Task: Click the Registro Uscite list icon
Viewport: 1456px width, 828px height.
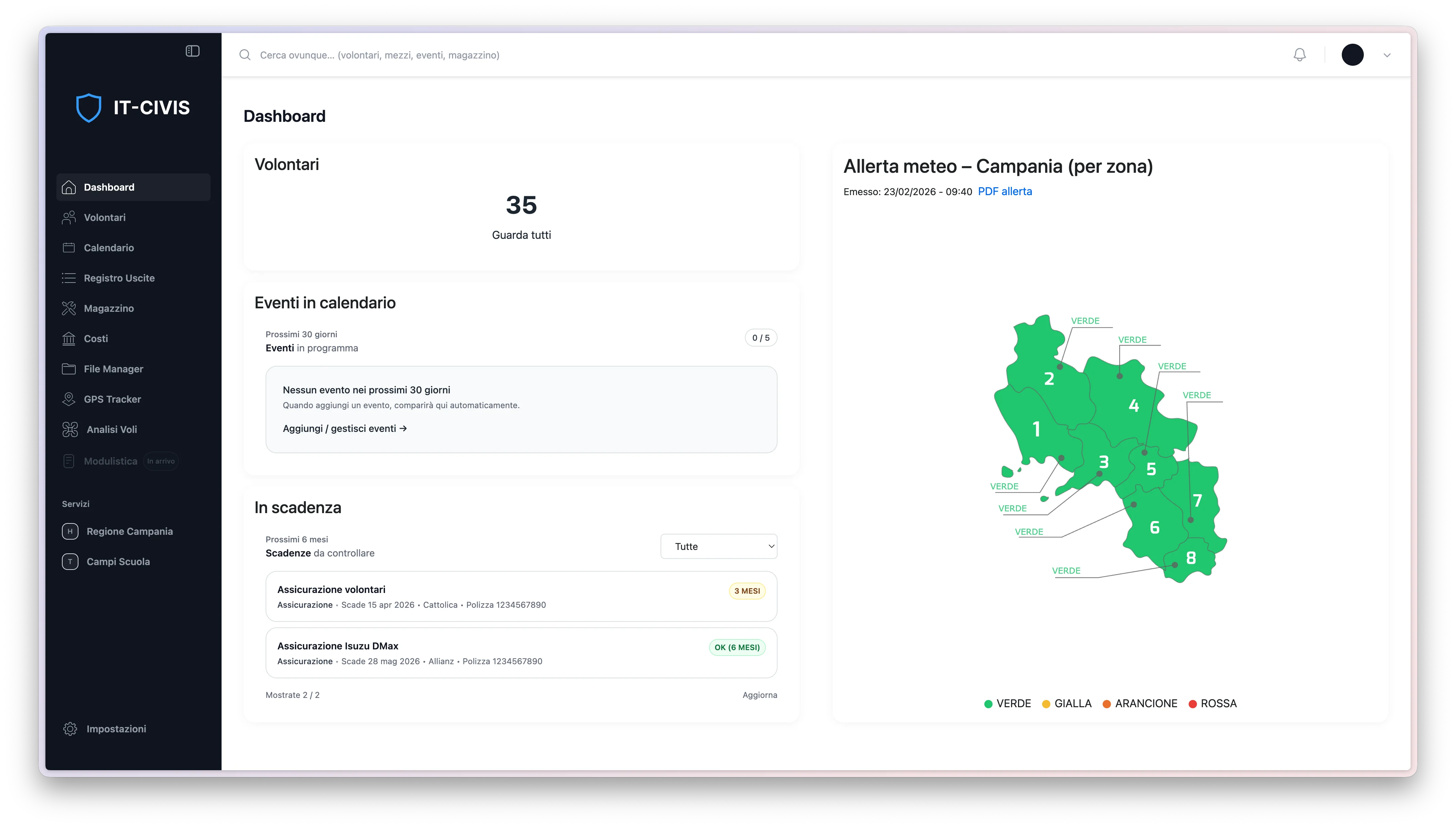Action: 69,278
